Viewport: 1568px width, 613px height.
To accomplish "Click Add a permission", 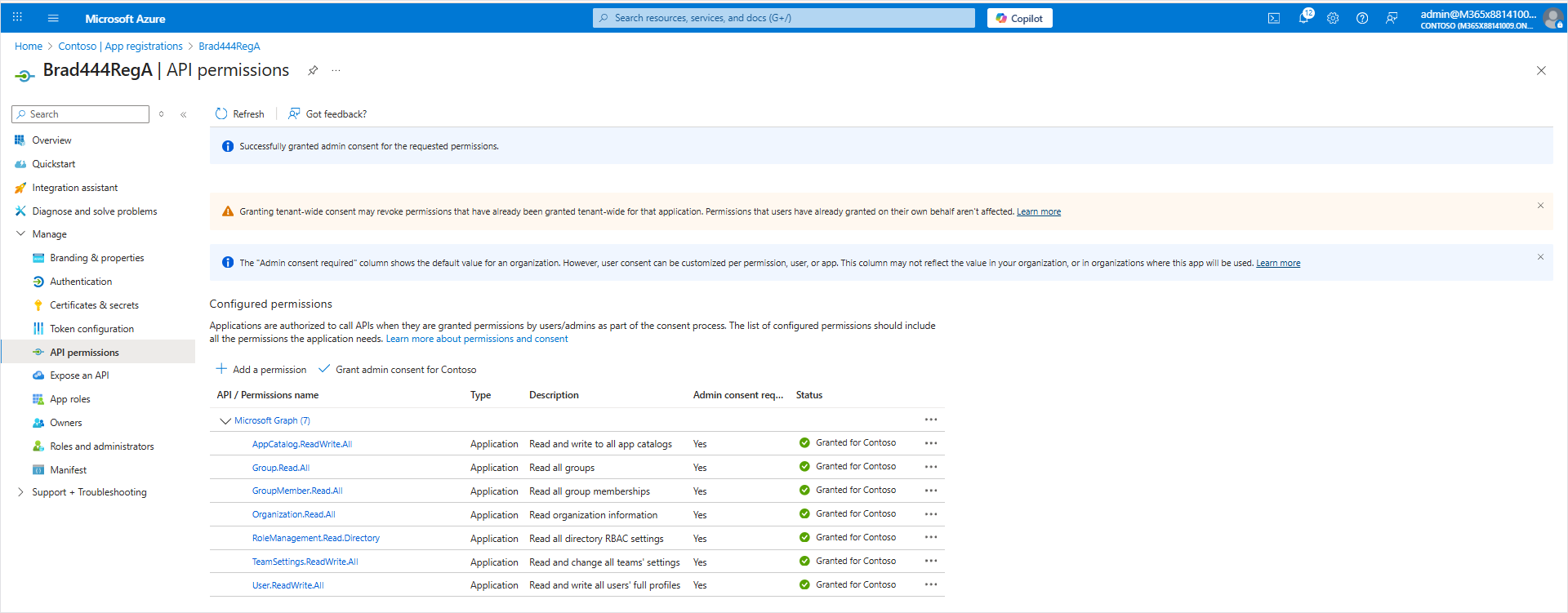I will 261,370.
